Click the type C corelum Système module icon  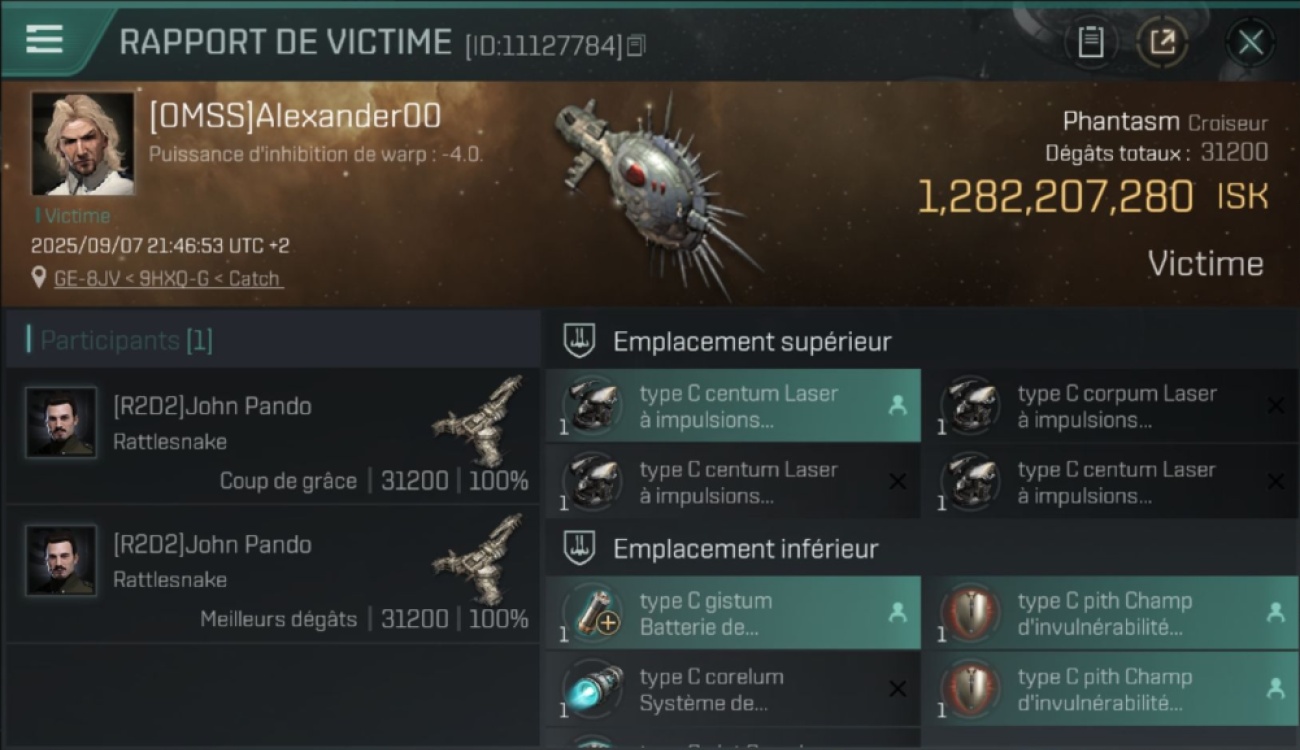[x=592, y=688]
